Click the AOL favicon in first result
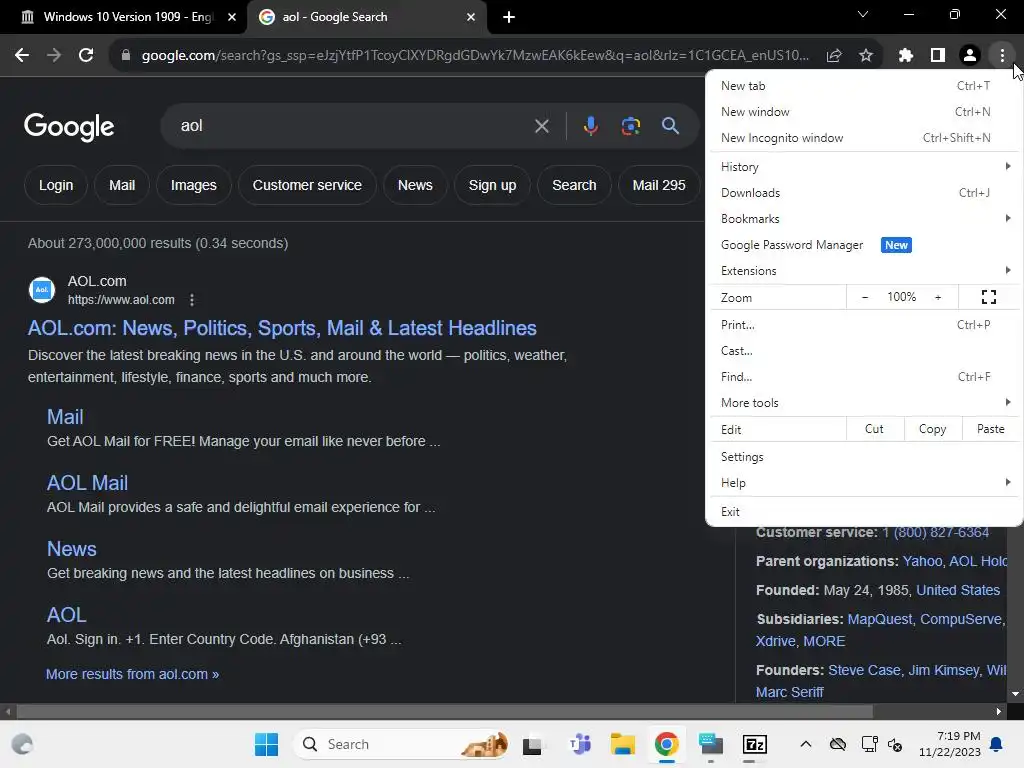 [42, 290]
